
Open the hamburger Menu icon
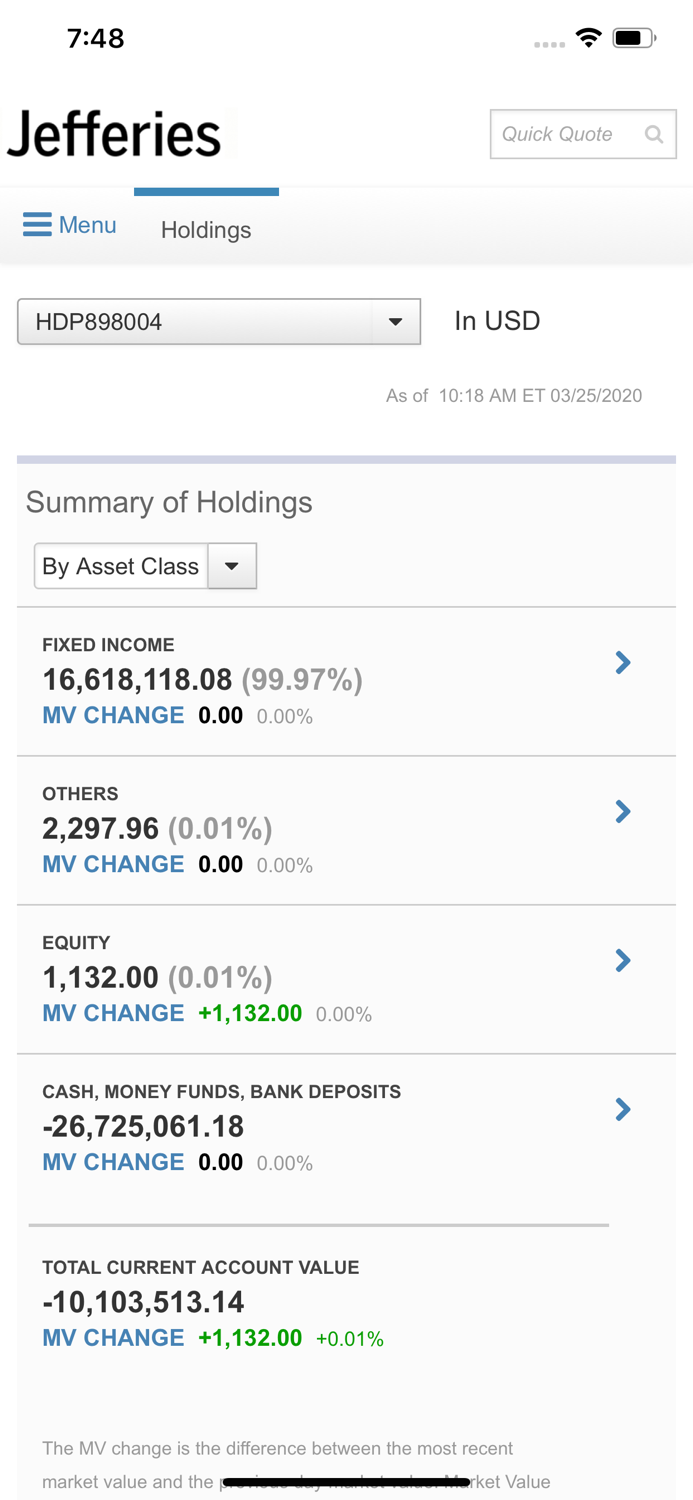click(x=37, y=224)
